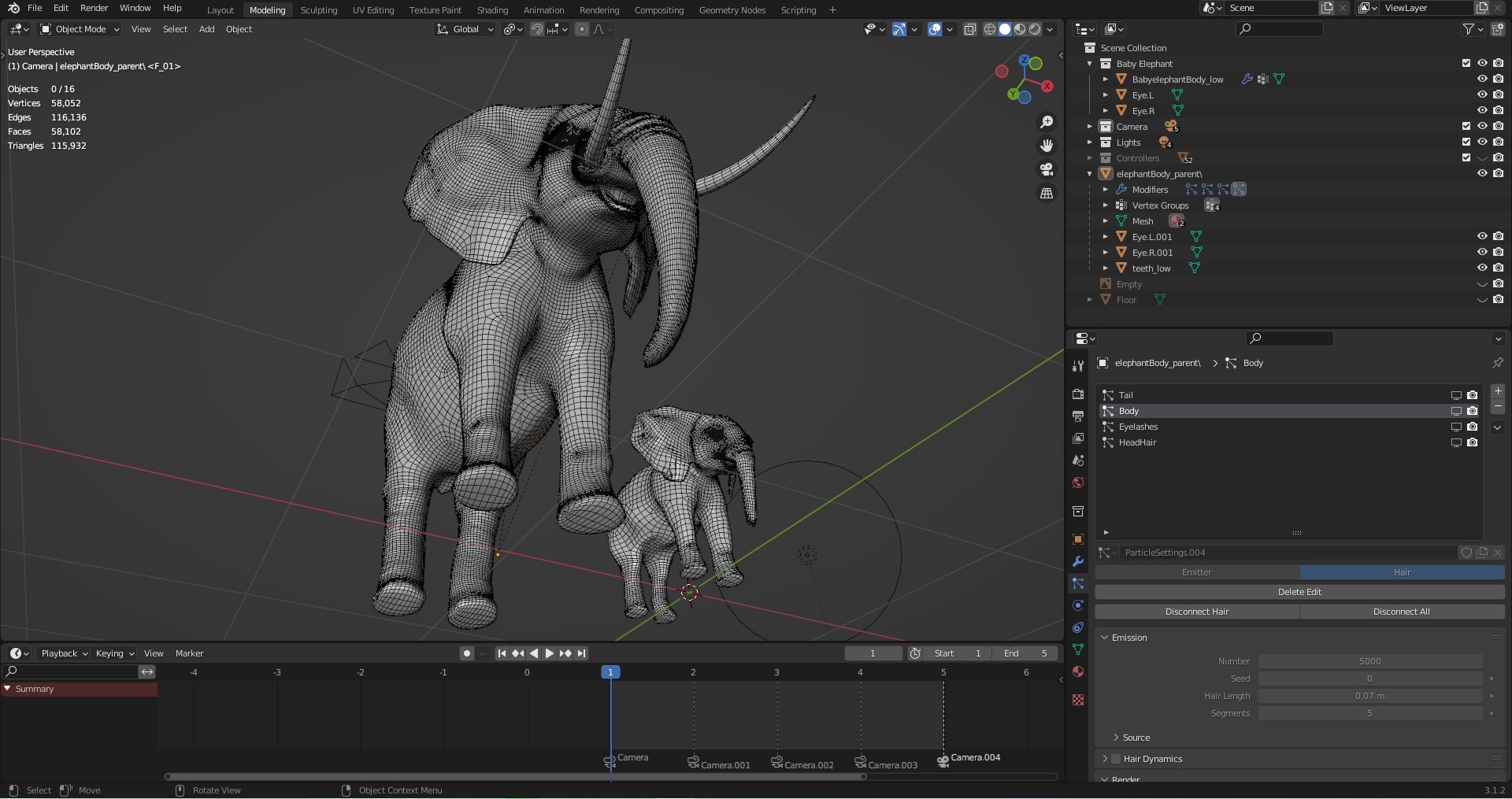Open the World properties tab

point(1078,483)
